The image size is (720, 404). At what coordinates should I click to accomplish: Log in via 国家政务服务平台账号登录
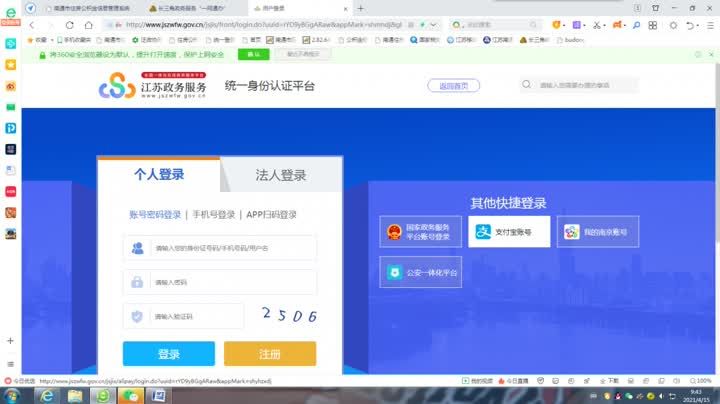[x=421, y=231]
